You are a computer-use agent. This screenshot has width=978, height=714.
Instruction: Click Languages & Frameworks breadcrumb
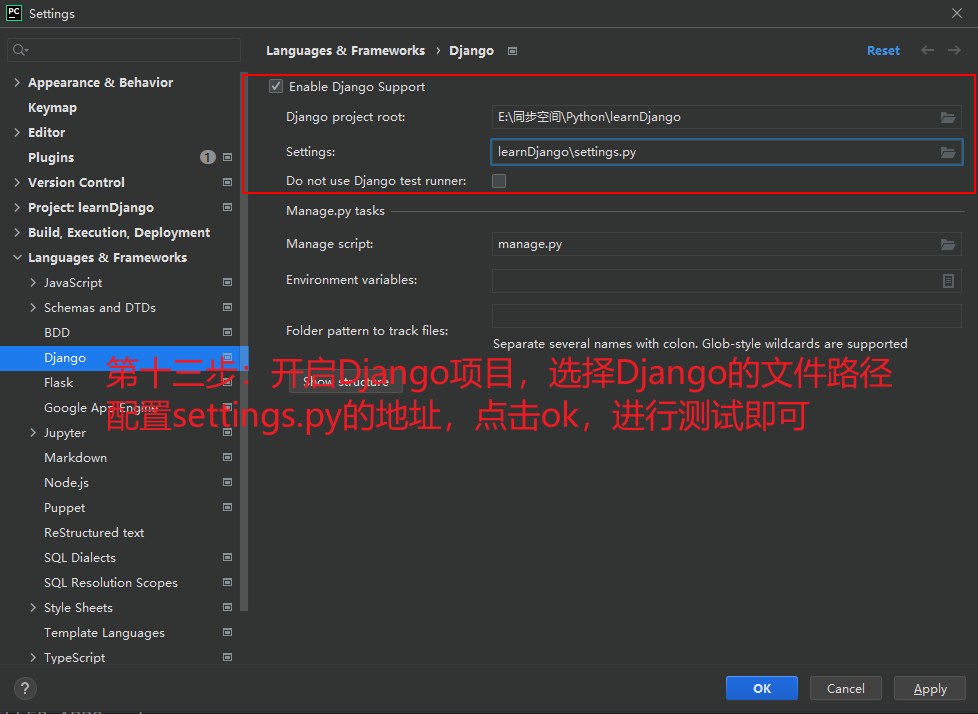pos(346,51)
